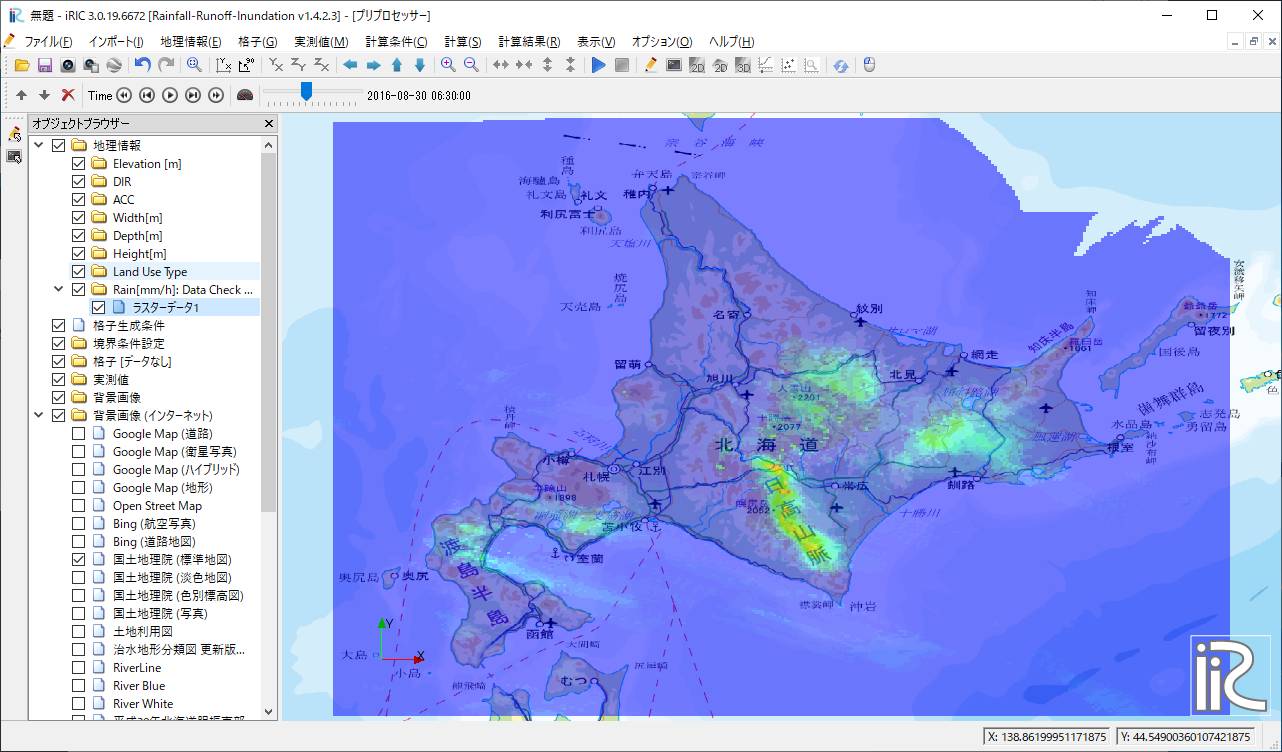
Task: Click the Open file folder icon
Action: click(x=21, y=65)
